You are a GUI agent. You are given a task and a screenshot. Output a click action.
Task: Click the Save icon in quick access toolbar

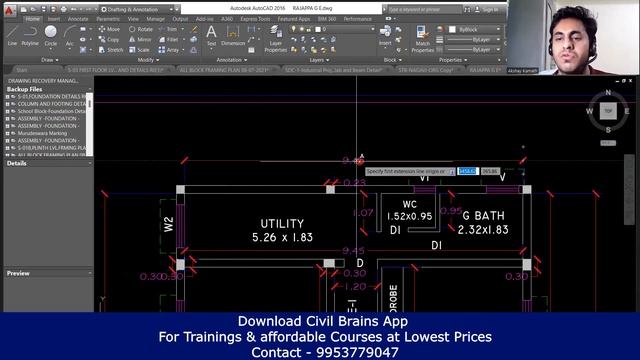(44, 9)
